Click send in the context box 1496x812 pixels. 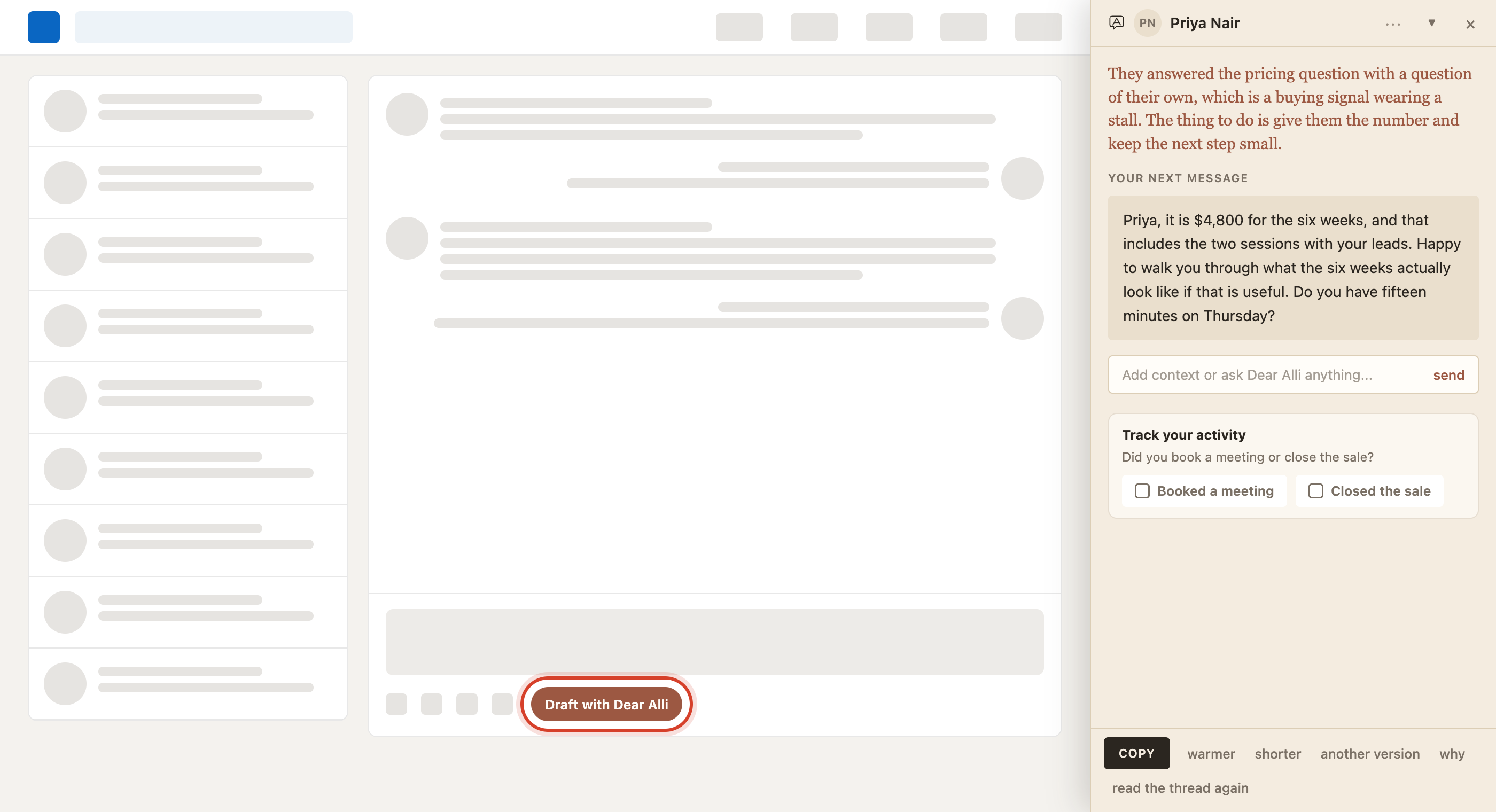1448,374
